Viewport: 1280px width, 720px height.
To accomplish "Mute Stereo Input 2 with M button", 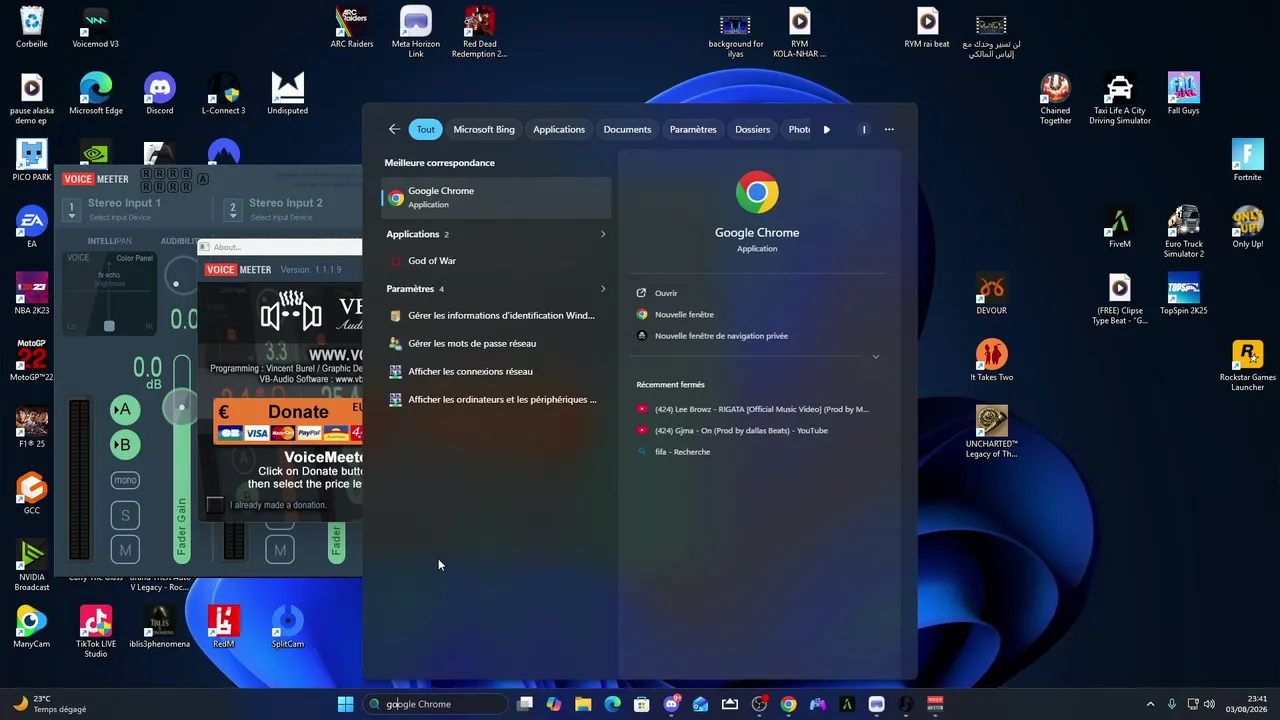I will 280,550.
